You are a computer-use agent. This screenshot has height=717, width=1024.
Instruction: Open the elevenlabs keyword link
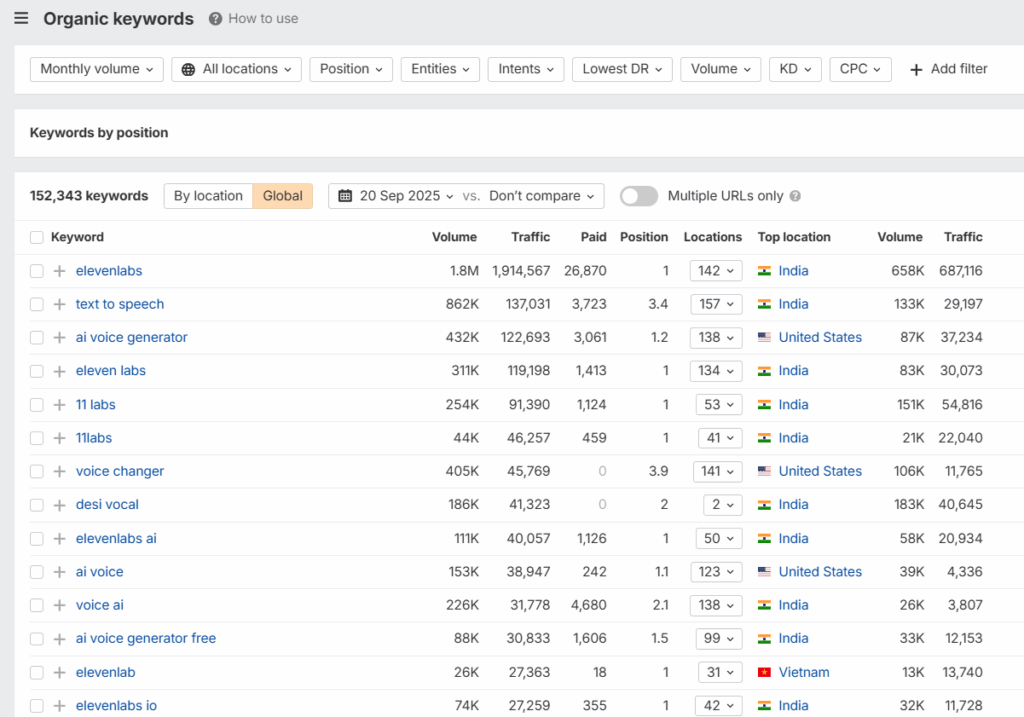(x=109, y=271)
